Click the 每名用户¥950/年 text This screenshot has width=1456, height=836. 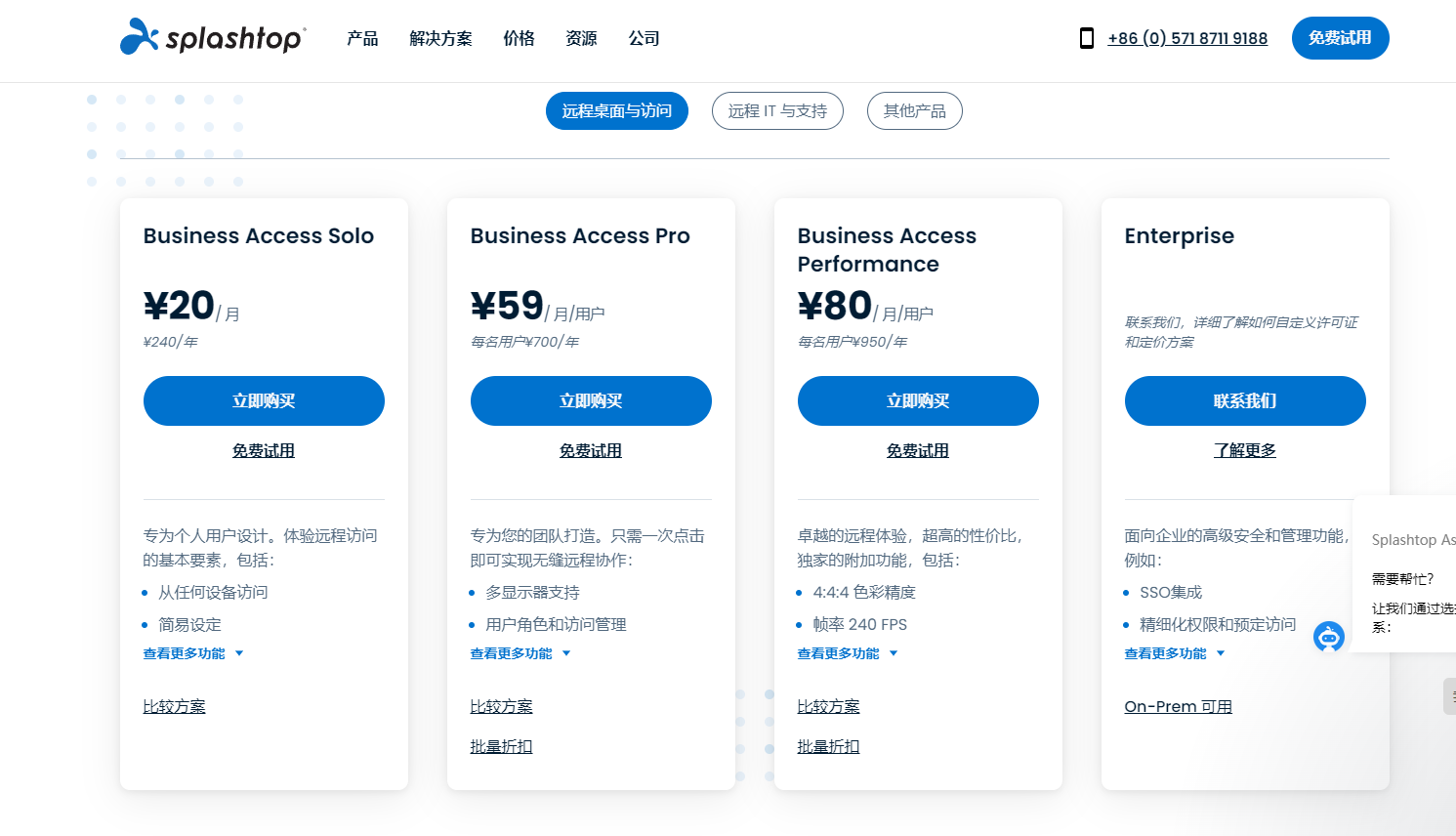(853, 342)
